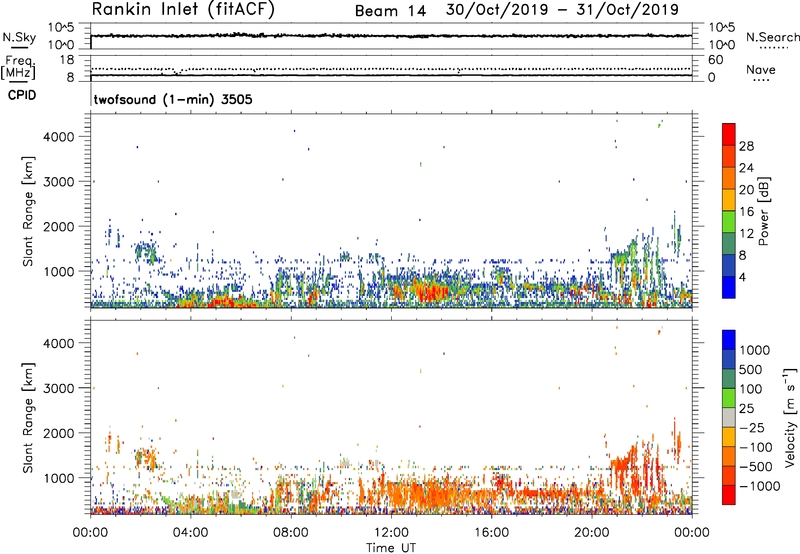Screen dimensions: 800x554
Task: Click the light green 25–100 Velocity color segment
Action: tap(729, 398)
